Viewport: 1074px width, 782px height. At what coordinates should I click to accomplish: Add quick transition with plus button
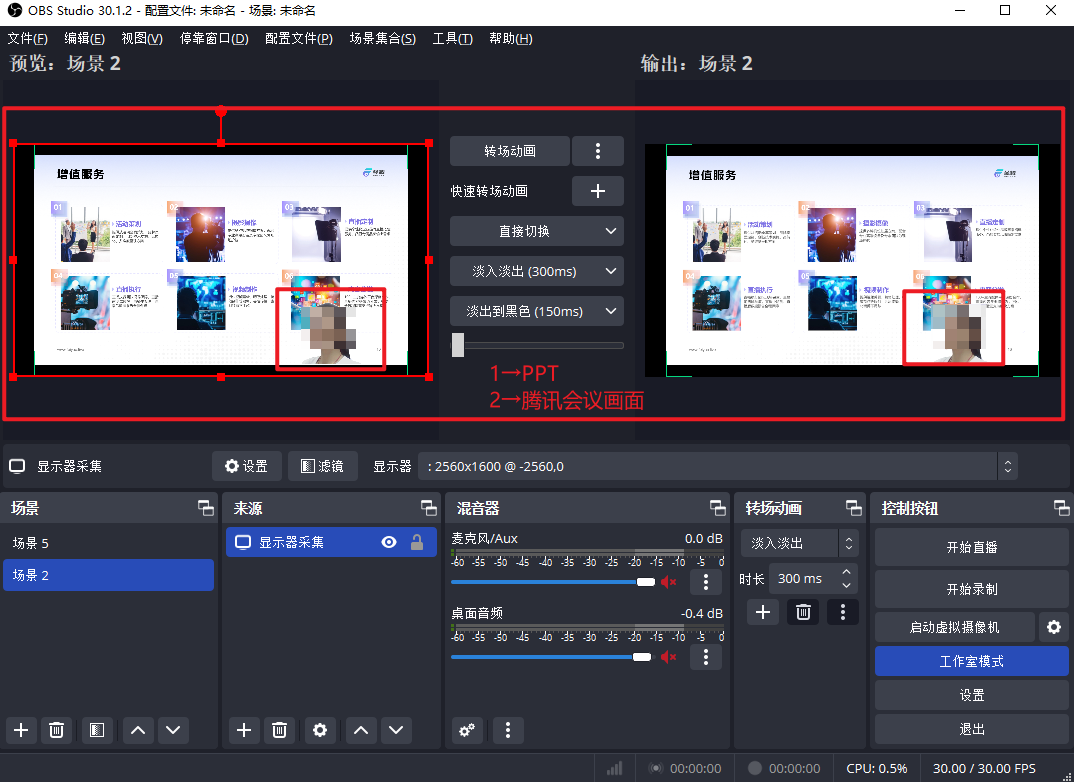pos(597,191)
